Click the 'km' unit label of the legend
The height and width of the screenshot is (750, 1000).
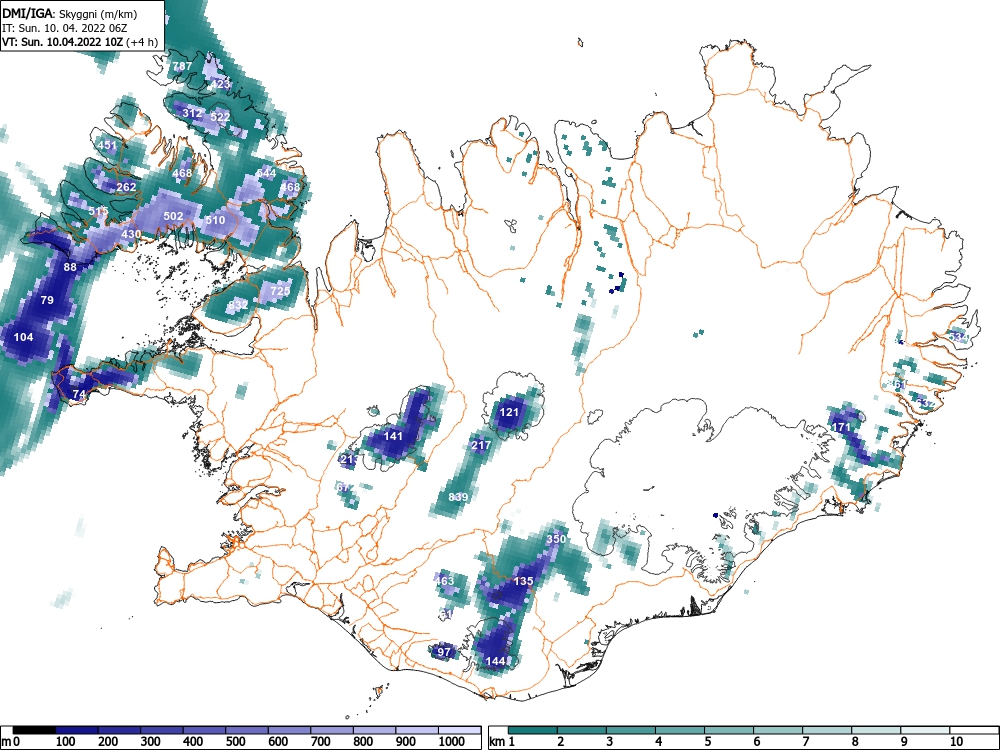point(497,742)
